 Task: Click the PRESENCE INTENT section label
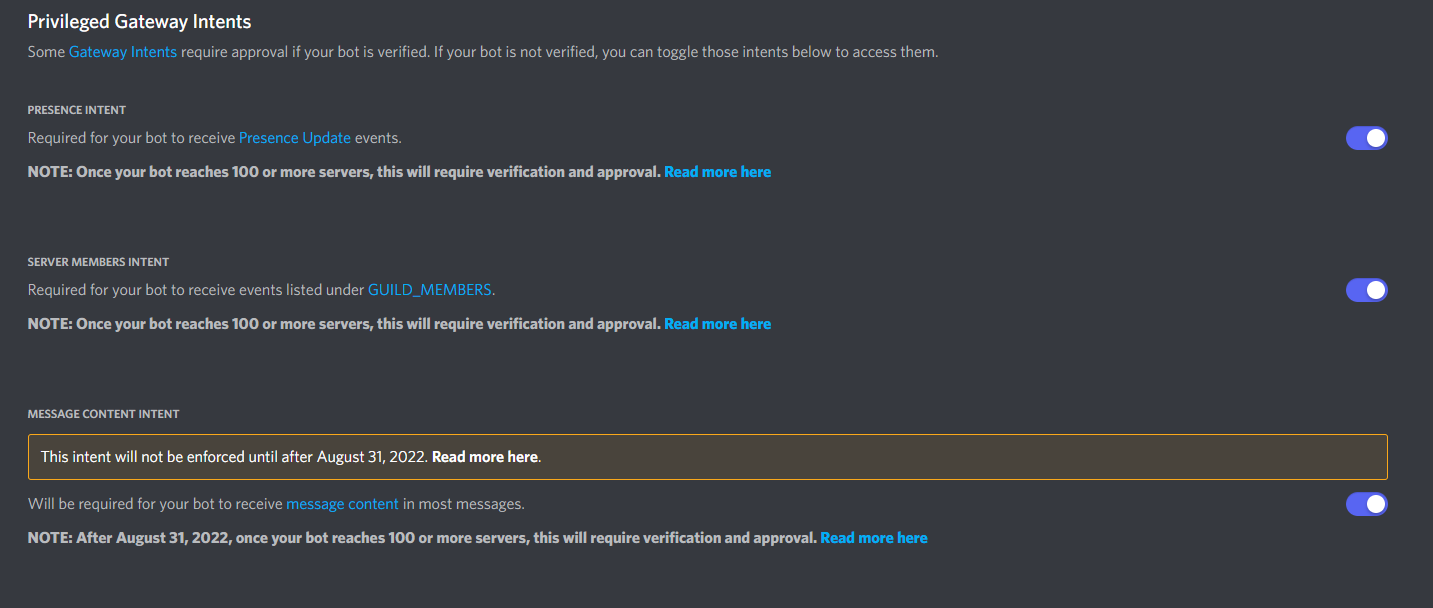click(x=77, y=110)
